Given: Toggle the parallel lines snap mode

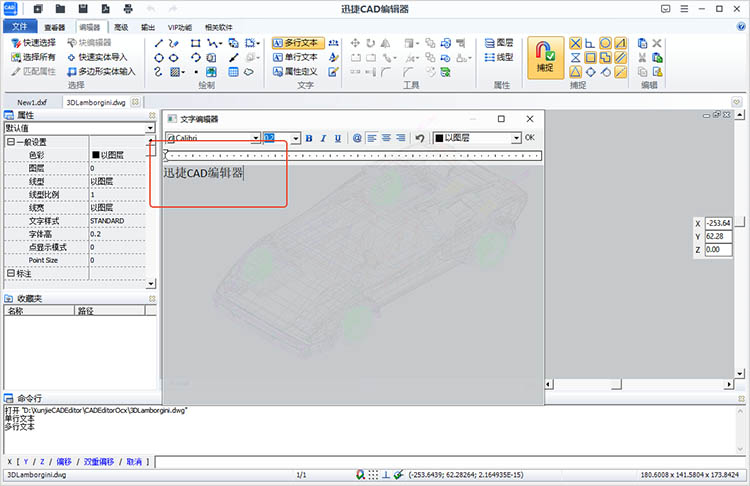Looking at the screenshot, I should pyautogui.click(x=620, y=58).
